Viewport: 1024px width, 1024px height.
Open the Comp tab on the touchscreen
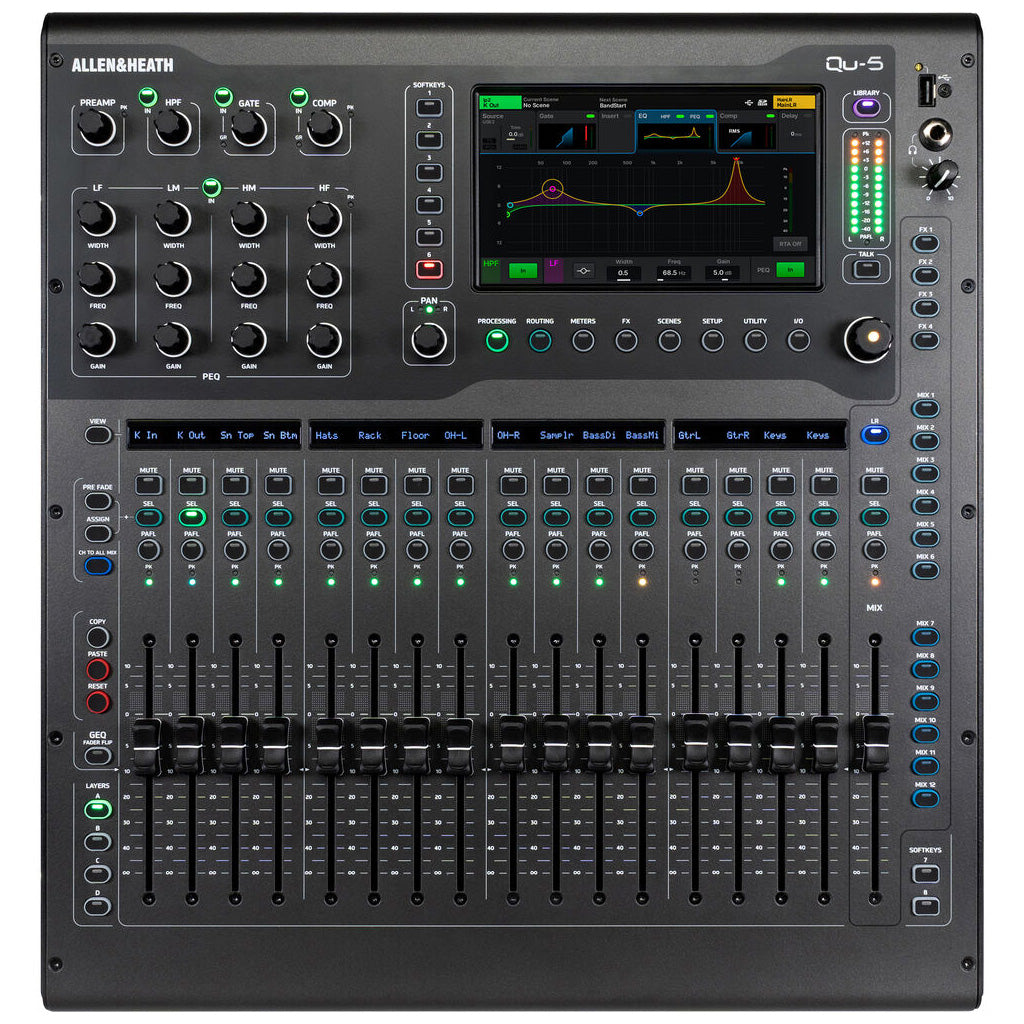pos(748,132)
